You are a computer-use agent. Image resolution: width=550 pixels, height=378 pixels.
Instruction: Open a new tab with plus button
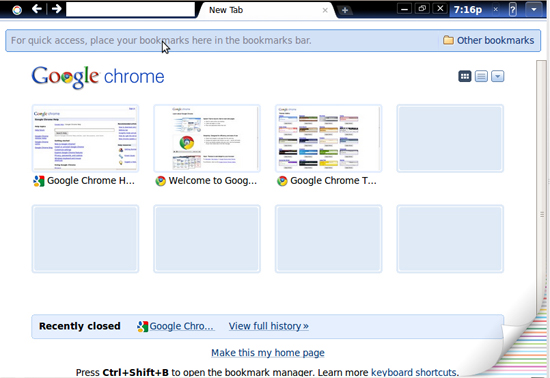tap(345, 11)
